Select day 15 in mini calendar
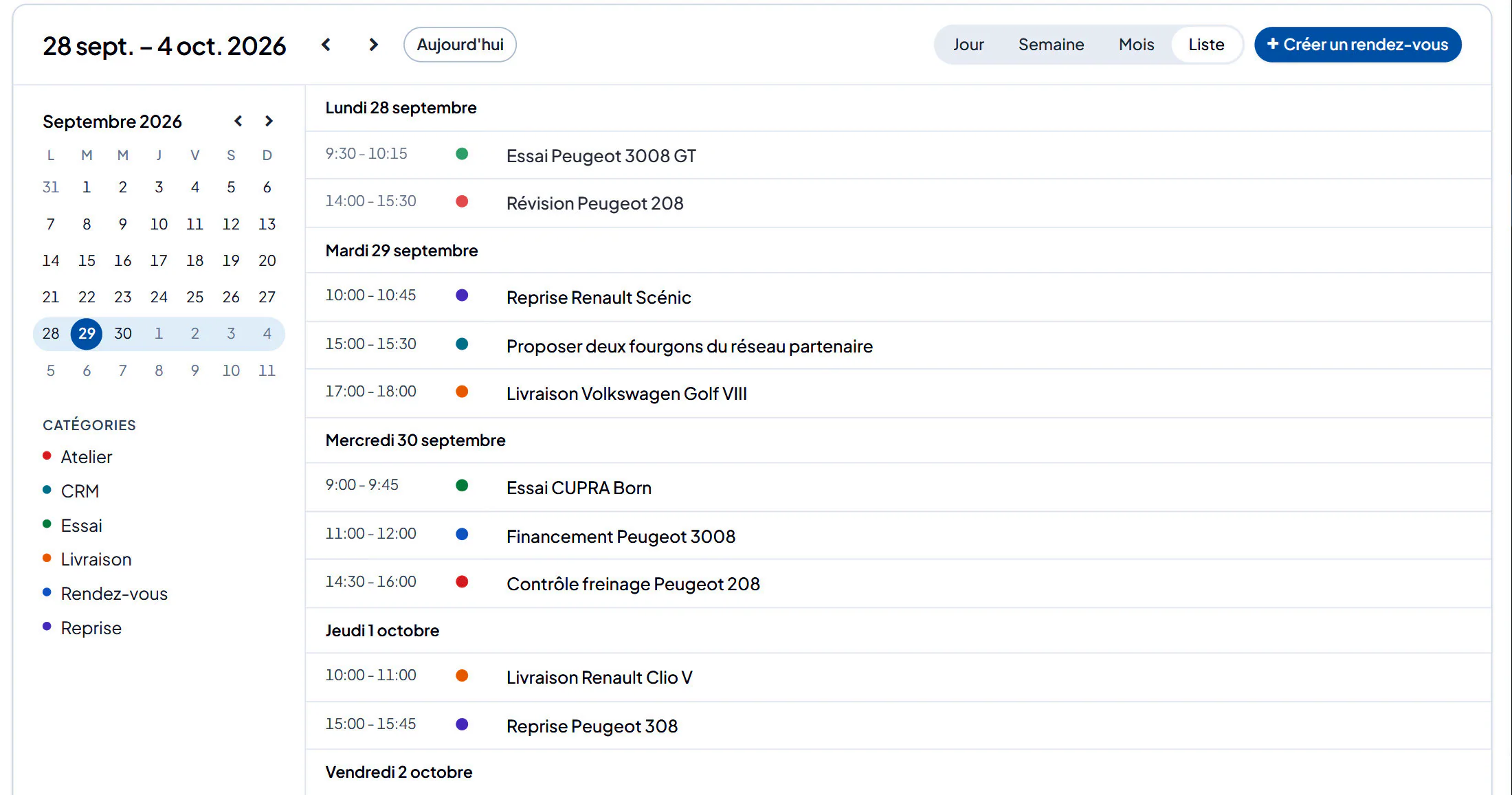 [87, 260]
